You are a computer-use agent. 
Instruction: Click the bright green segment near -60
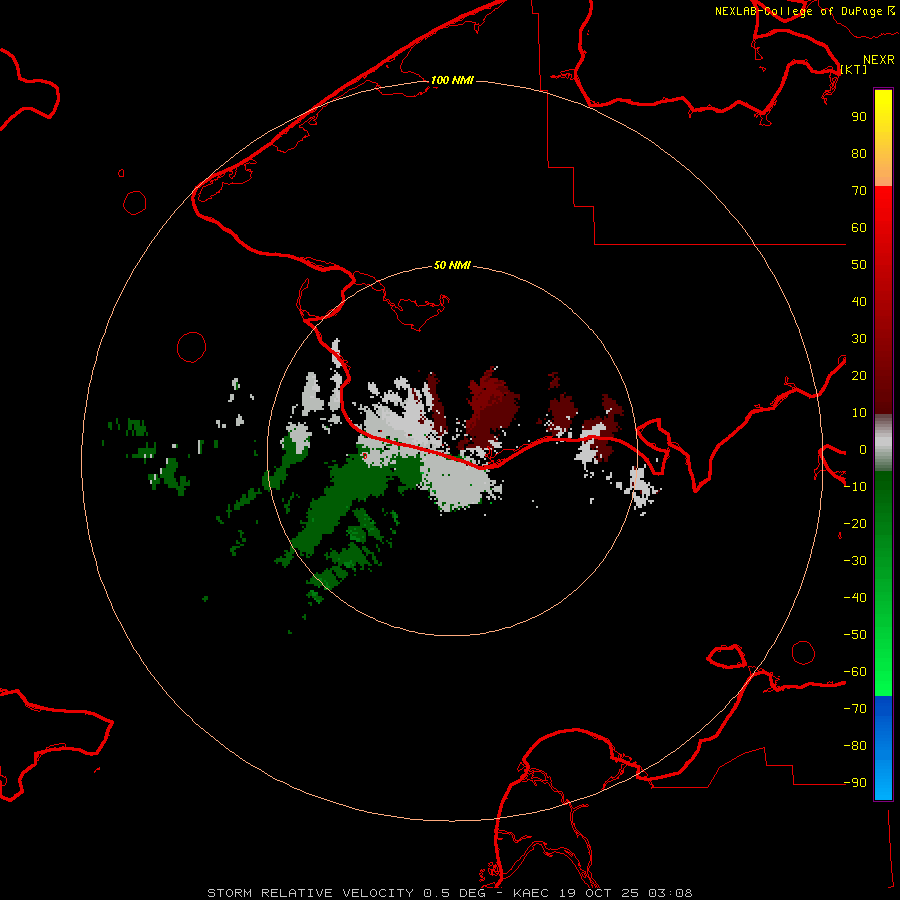883,672
